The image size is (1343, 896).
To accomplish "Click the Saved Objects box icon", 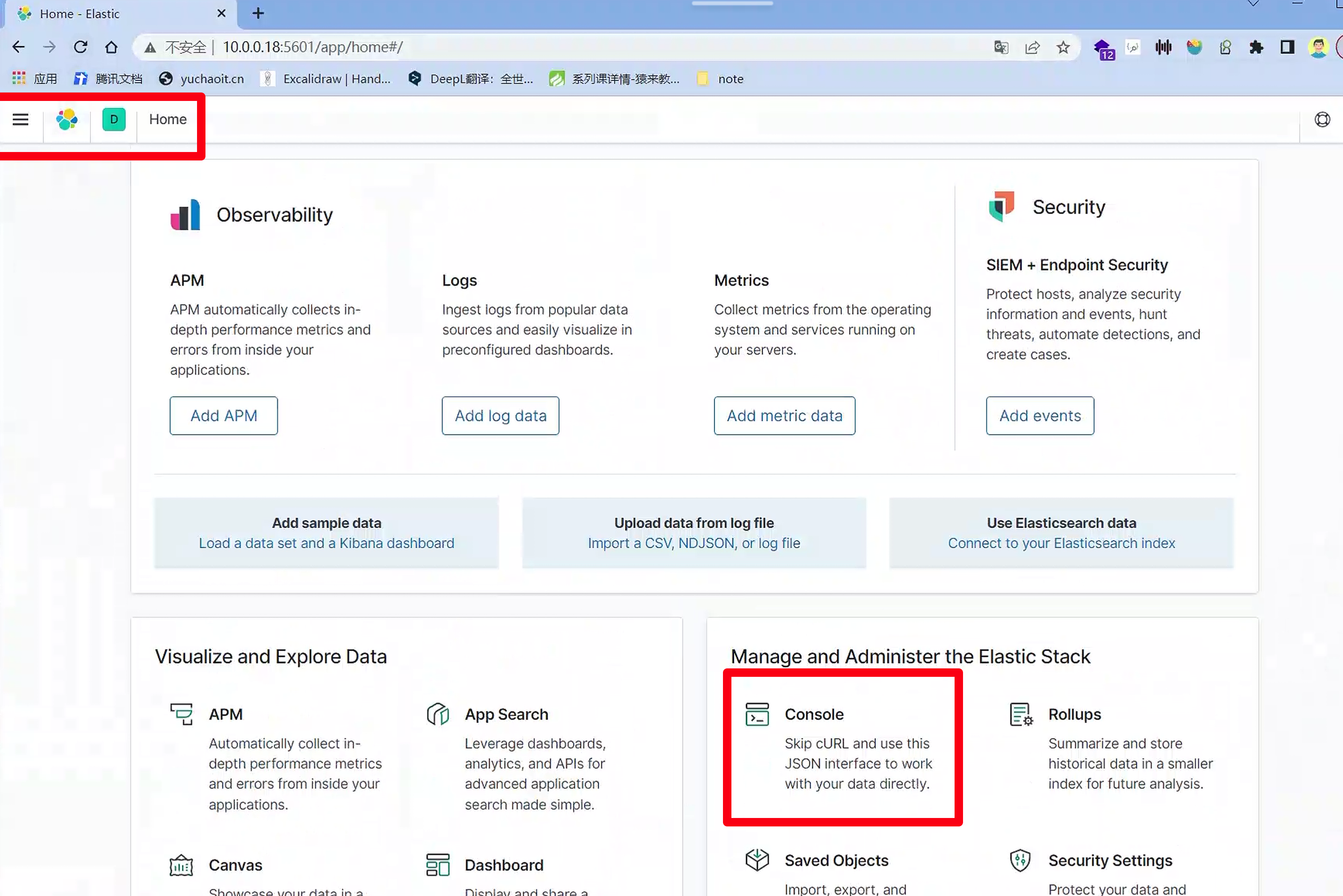I will (757, 859).
